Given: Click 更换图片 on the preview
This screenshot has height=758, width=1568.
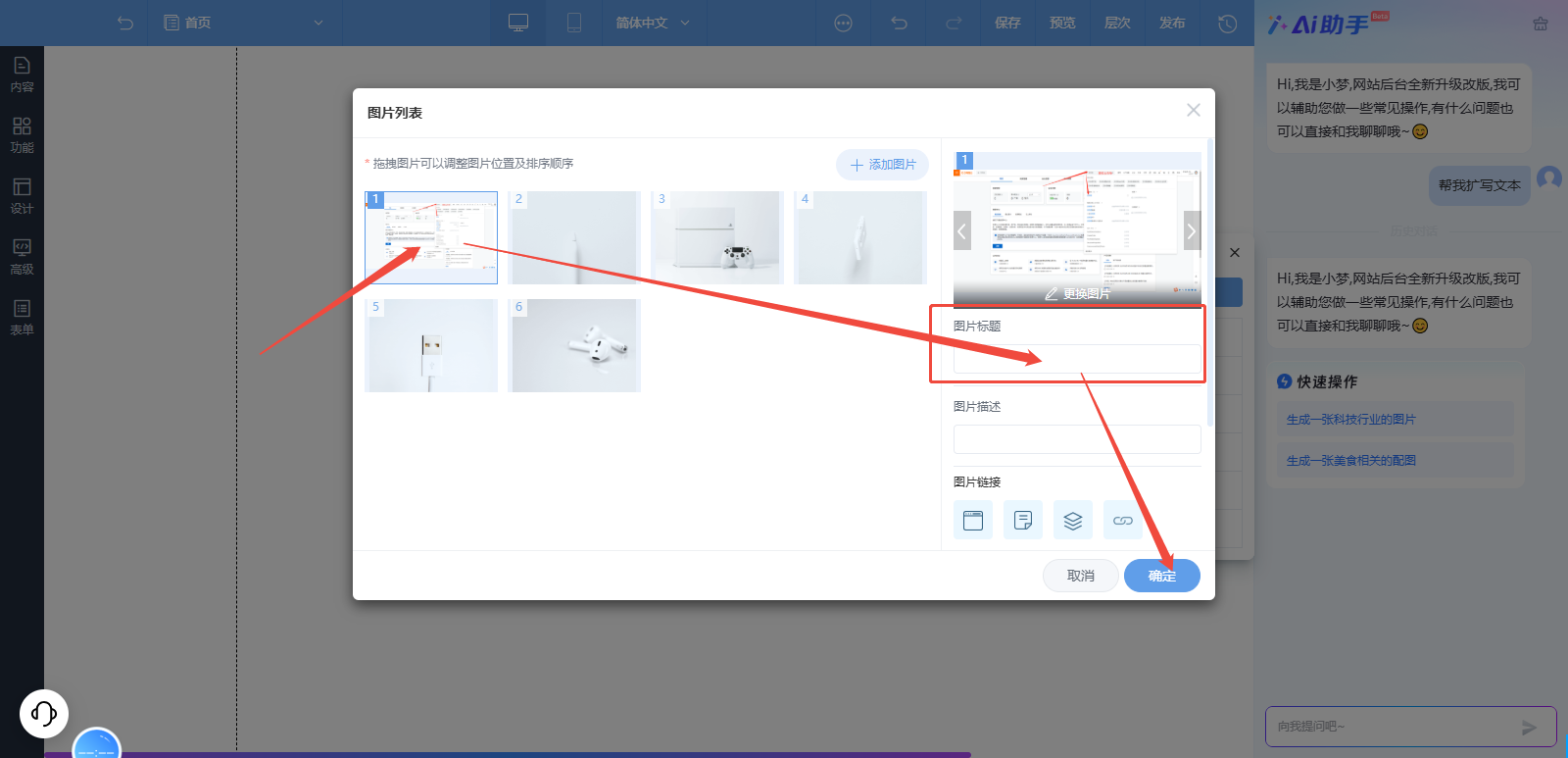Looking at the screenshot, I should click(x=1077, y=293).
